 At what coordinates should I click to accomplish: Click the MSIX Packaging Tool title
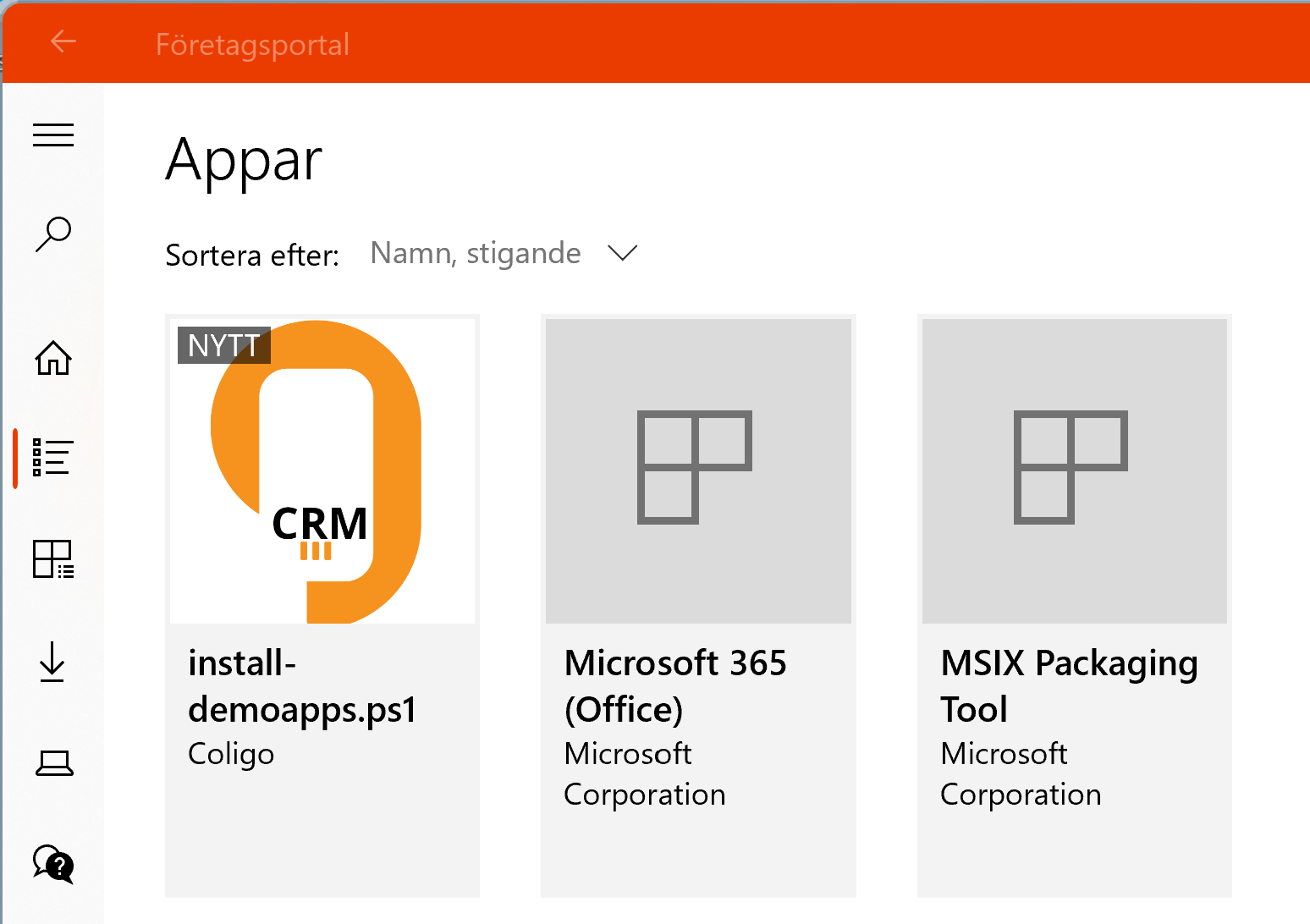click(1070, 686)
